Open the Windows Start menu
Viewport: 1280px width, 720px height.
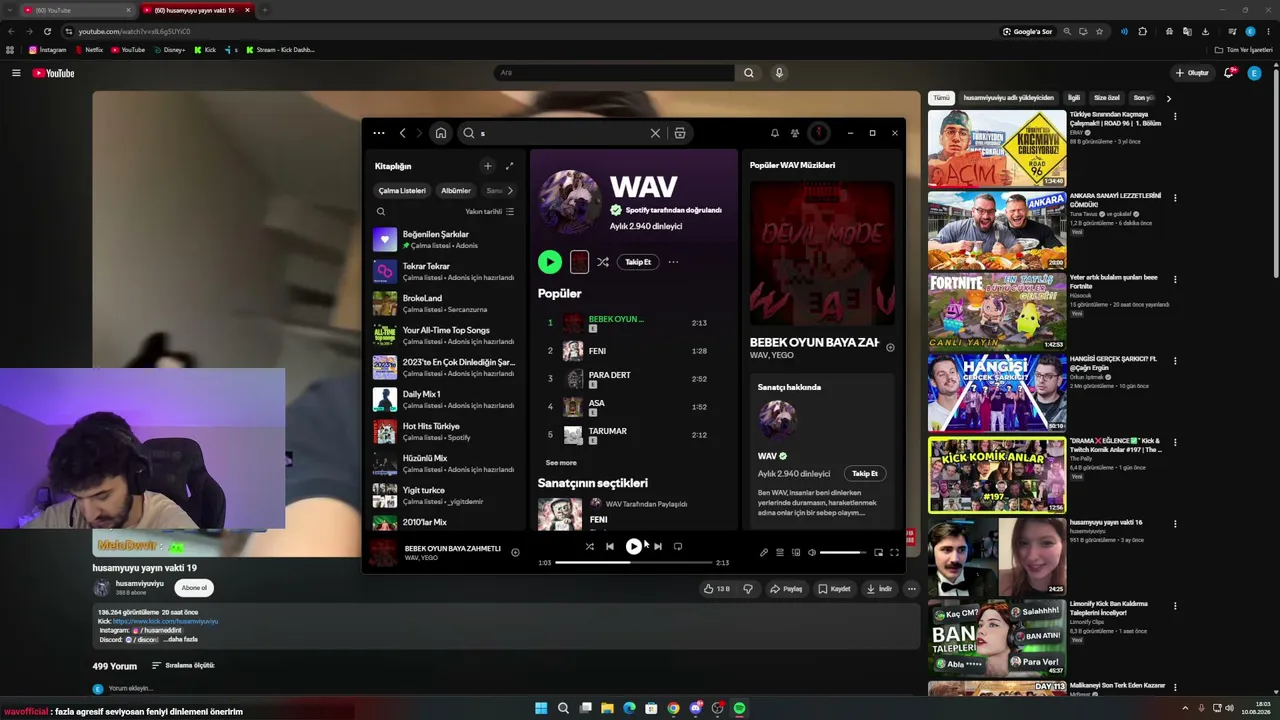(541, 708)
